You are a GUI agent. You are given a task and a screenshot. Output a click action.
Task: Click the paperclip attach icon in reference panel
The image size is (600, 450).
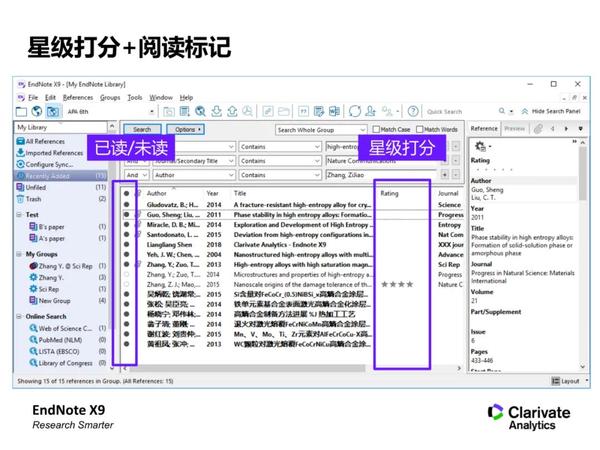click(538, 129)
